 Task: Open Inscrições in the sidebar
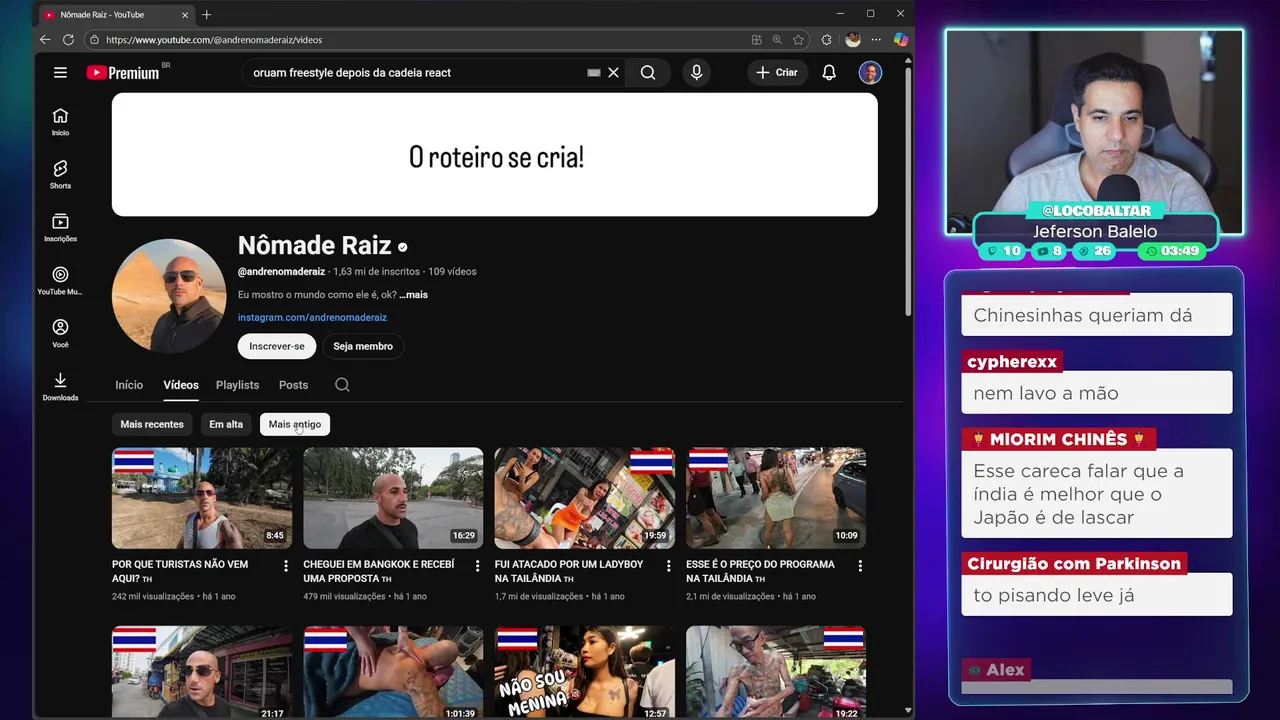point(60,227)
